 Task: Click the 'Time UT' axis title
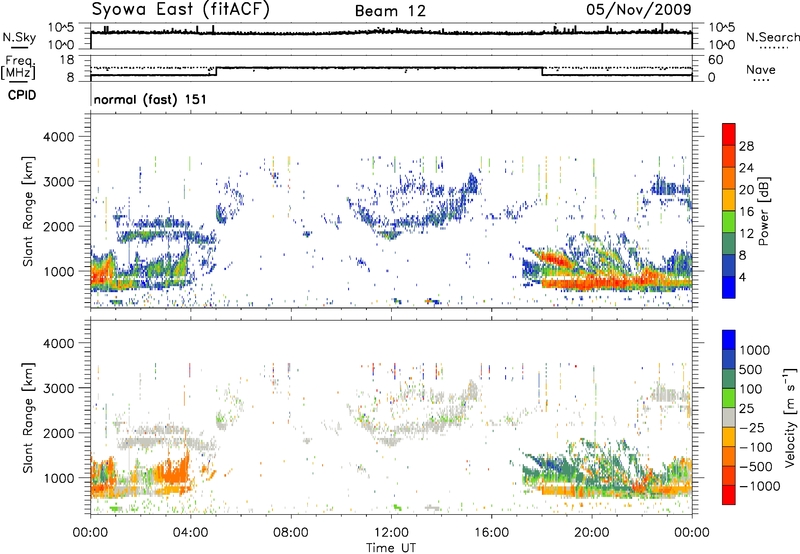point(391,547)
